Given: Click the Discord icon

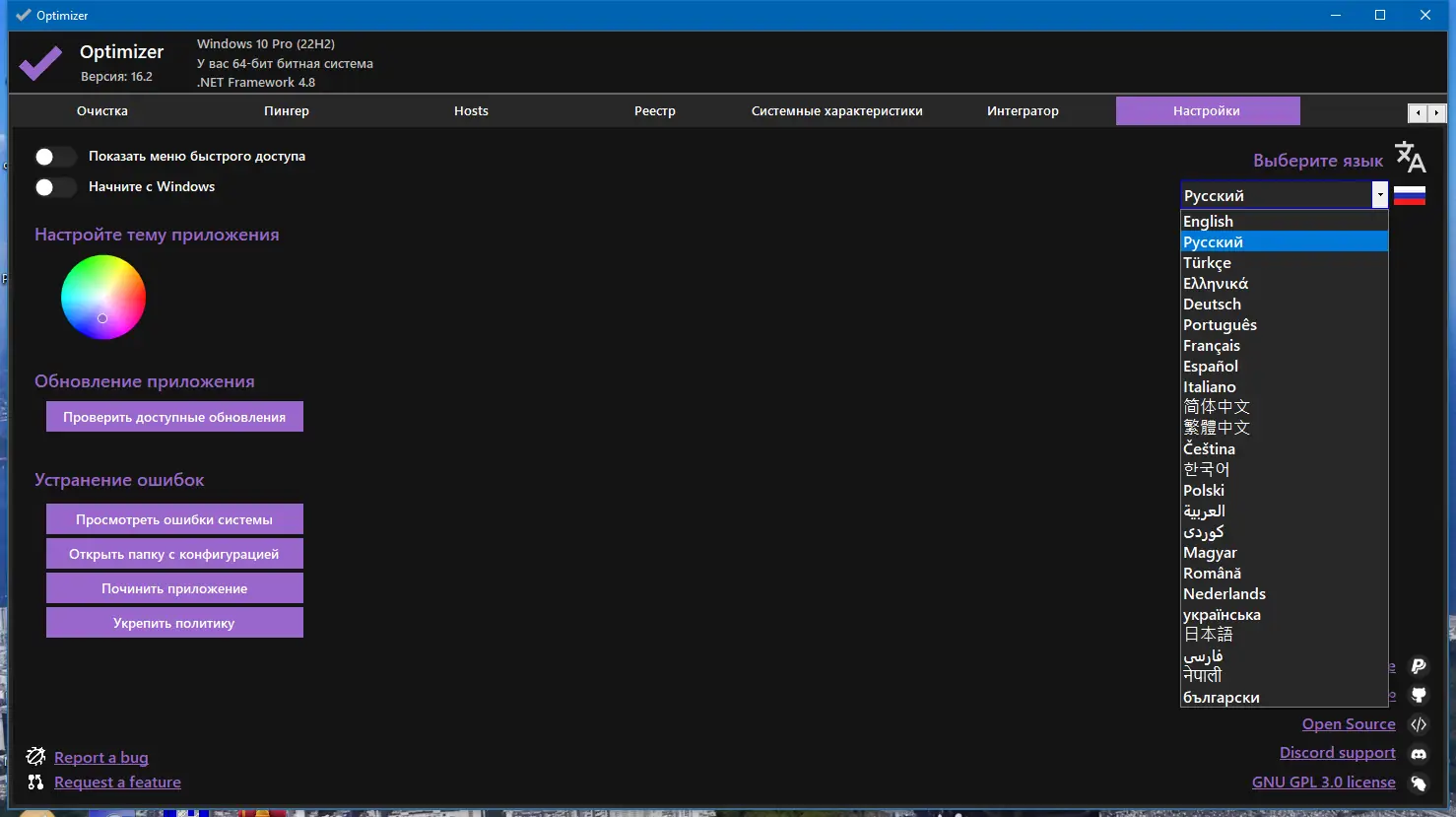Looking at the screenshot, I should coord(1419,754).
